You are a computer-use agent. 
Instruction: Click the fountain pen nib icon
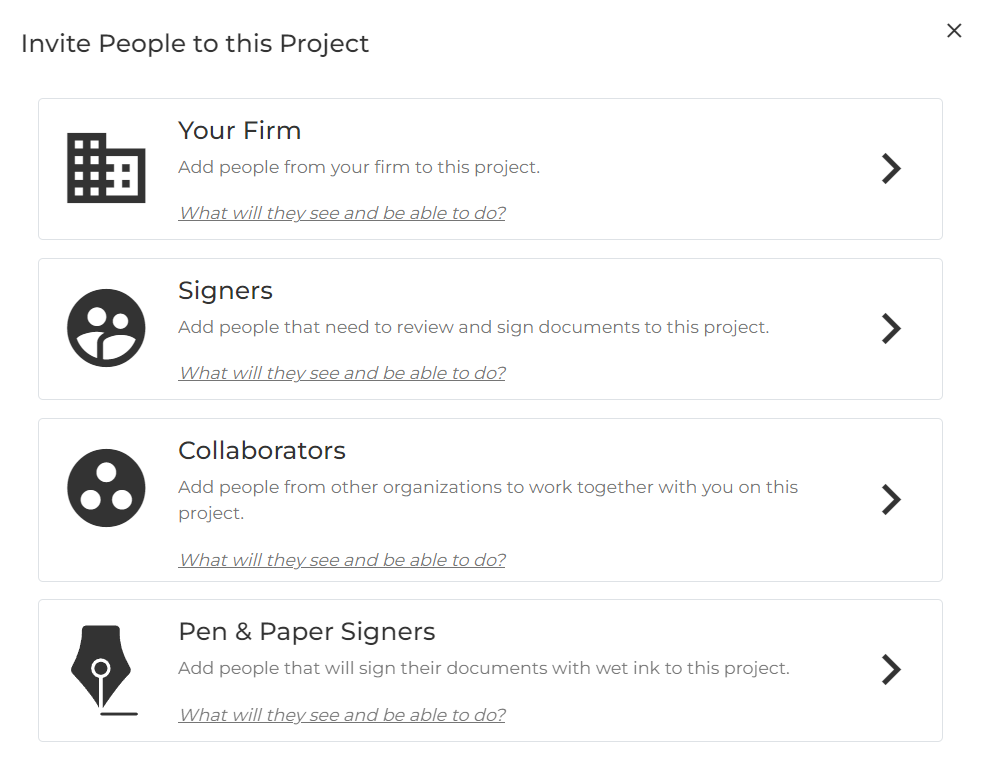click(x=103, y=670)
